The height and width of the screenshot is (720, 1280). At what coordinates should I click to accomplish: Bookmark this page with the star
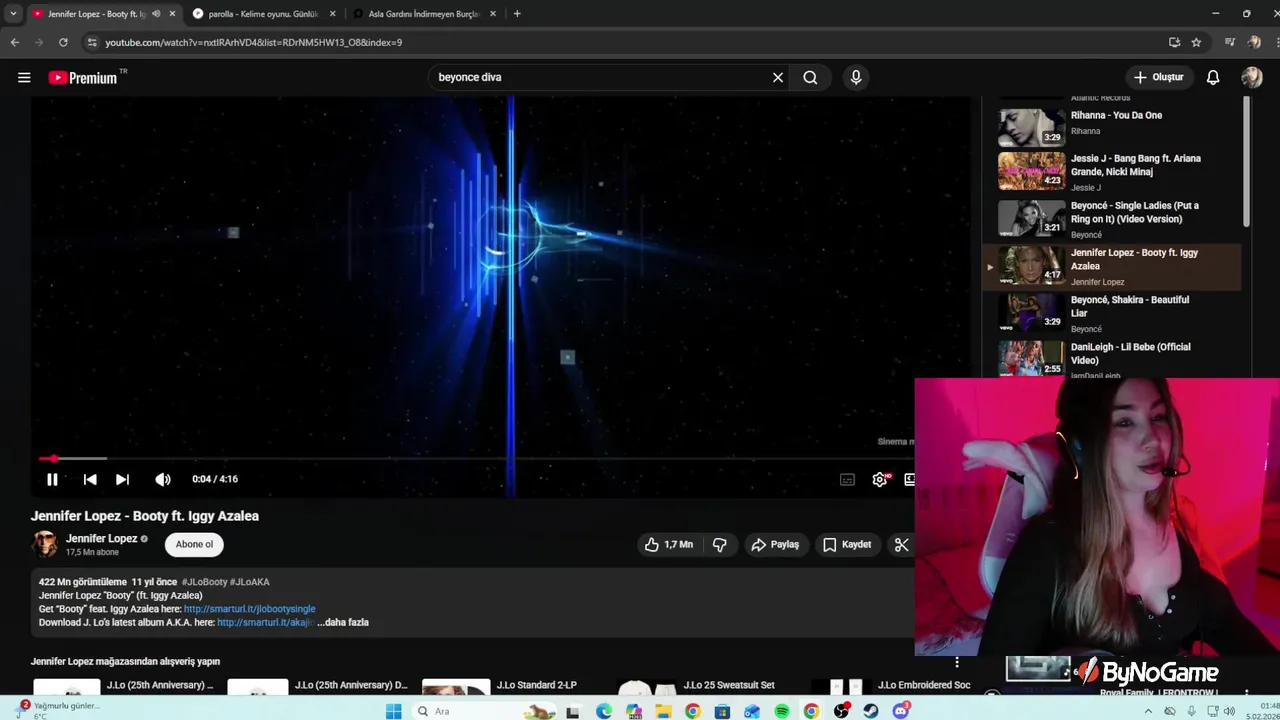tap(1196, 42)
